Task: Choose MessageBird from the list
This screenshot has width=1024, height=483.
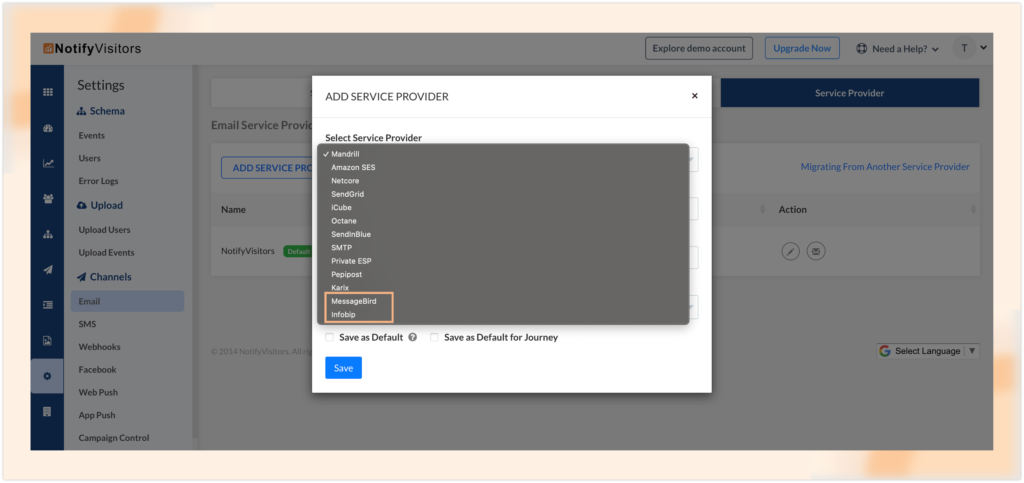Action: point(503,301)
